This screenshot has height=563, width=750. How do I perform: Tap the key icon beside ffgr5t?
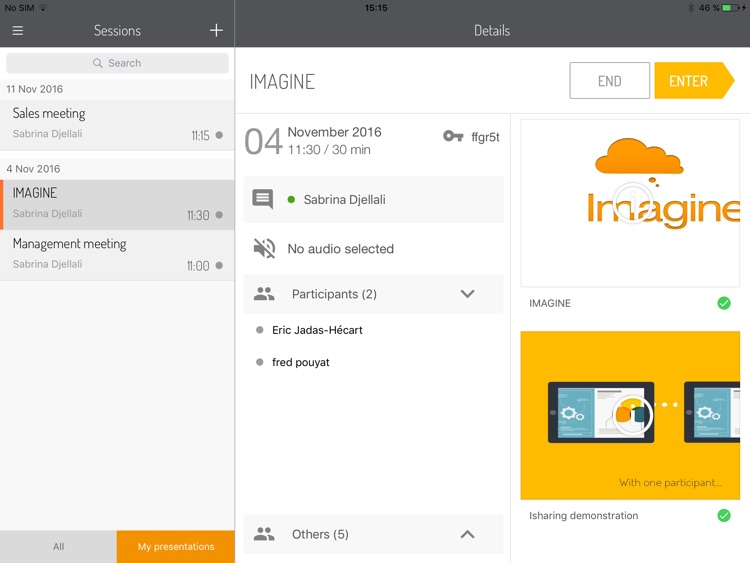coord(453,136)
